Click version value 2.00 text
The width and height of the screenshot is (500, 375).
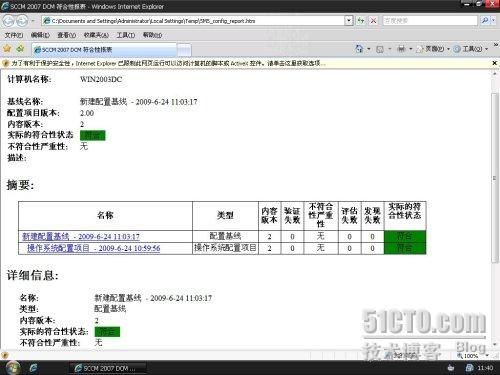(87, 113)
